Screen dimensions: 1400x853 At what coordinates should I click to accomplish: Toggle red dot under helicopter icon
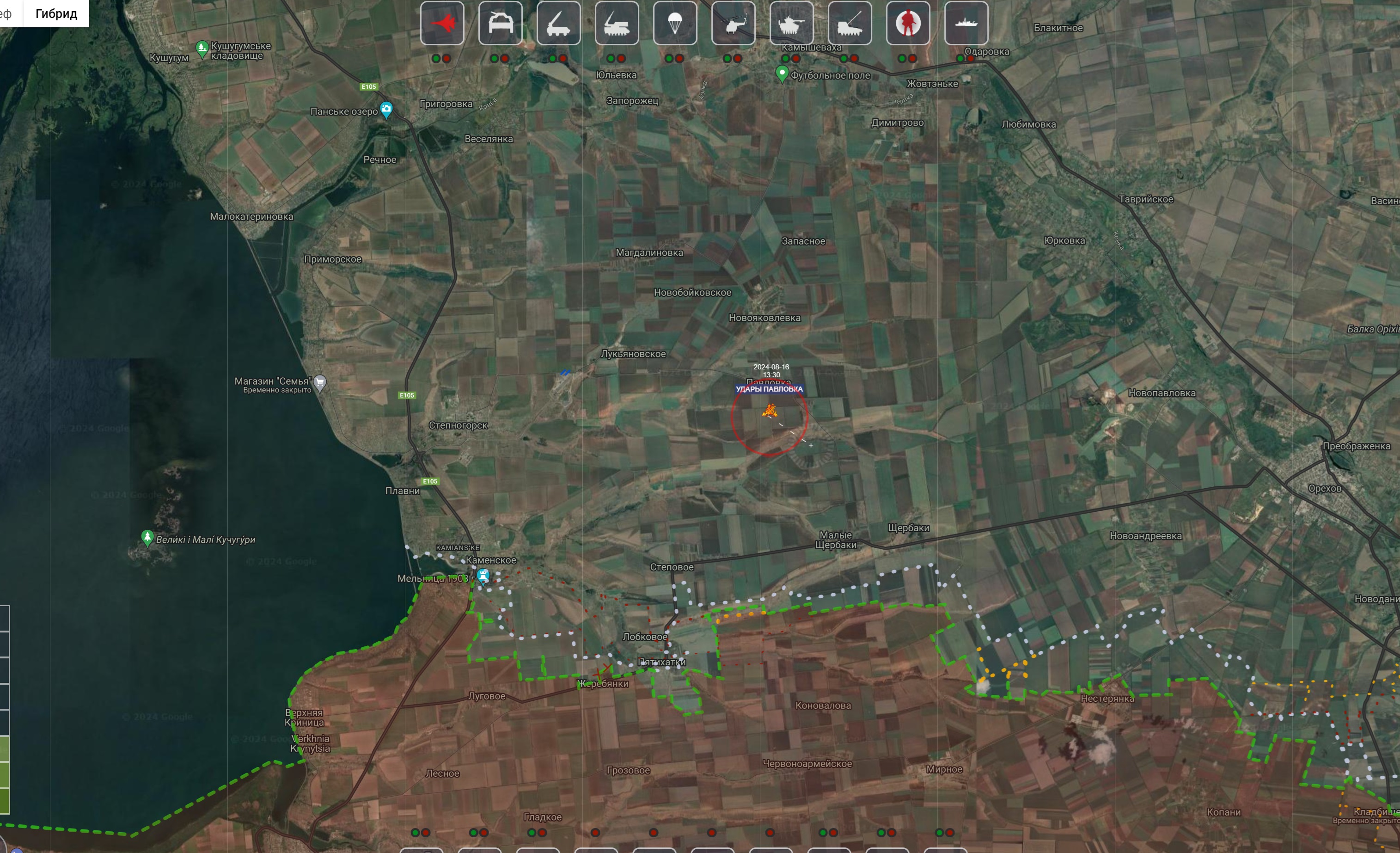(738, 59)
